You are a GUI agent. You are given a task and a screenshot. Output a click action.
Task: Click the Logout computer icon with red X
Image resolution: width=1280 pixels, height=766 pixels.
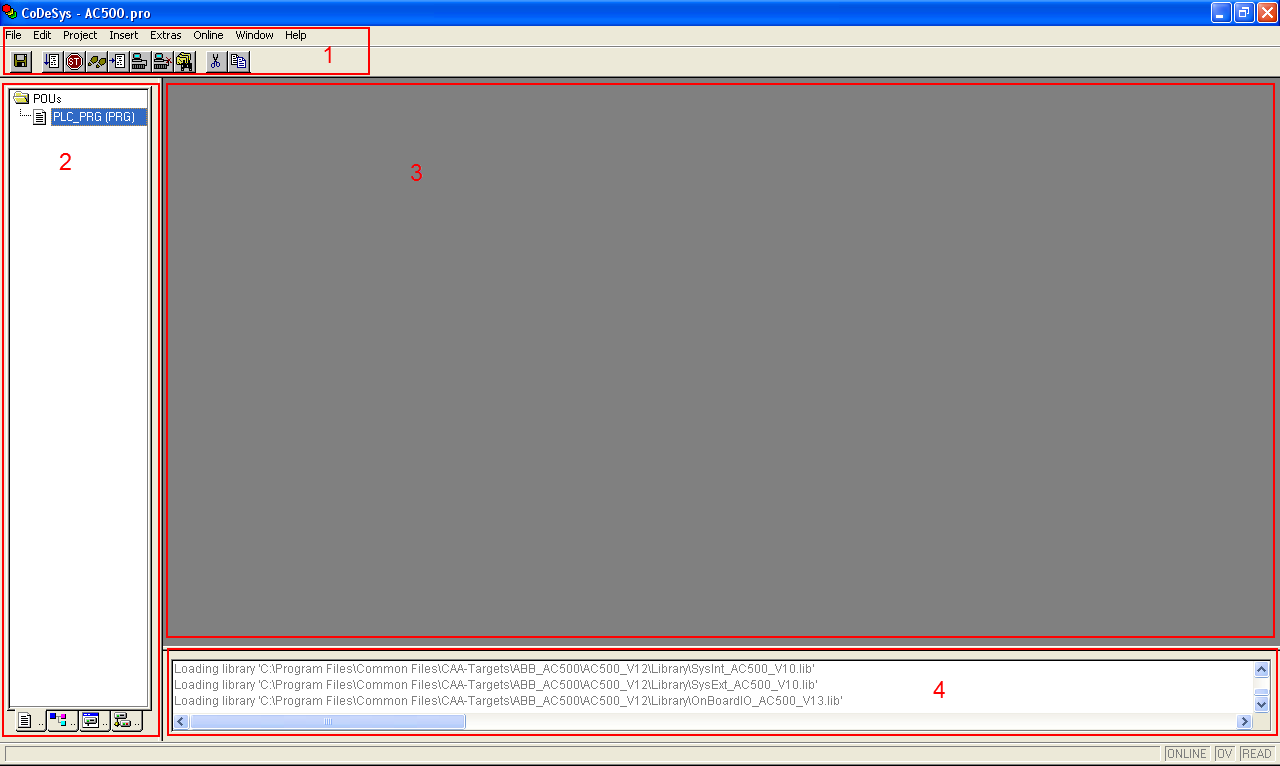pos(163,62)
